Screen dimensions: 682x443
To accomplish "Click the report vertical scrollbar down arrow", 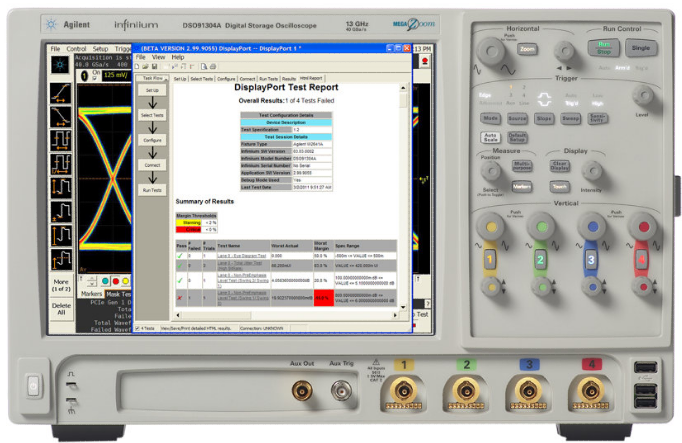I will pos(403,307).
